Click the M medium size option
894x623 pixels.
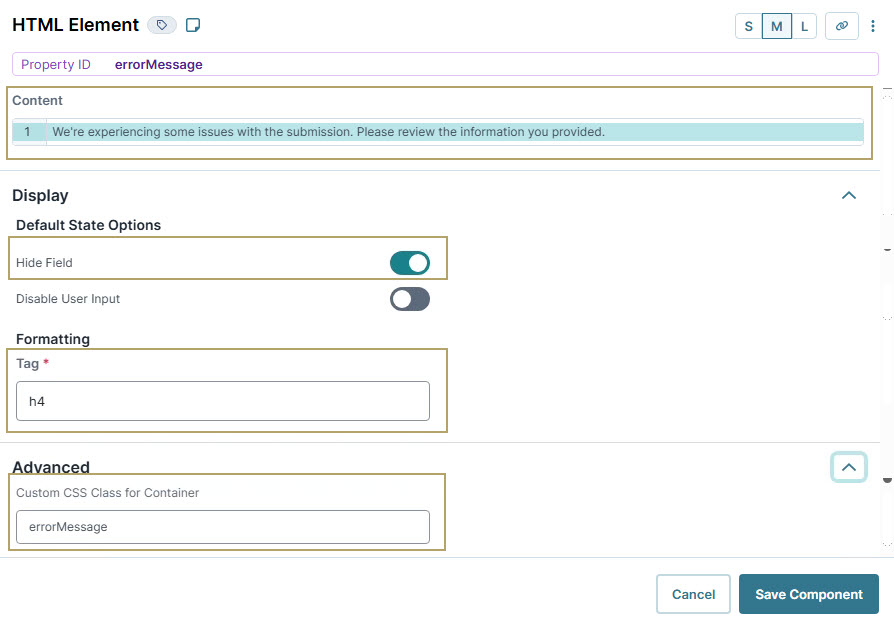[776, 26]
